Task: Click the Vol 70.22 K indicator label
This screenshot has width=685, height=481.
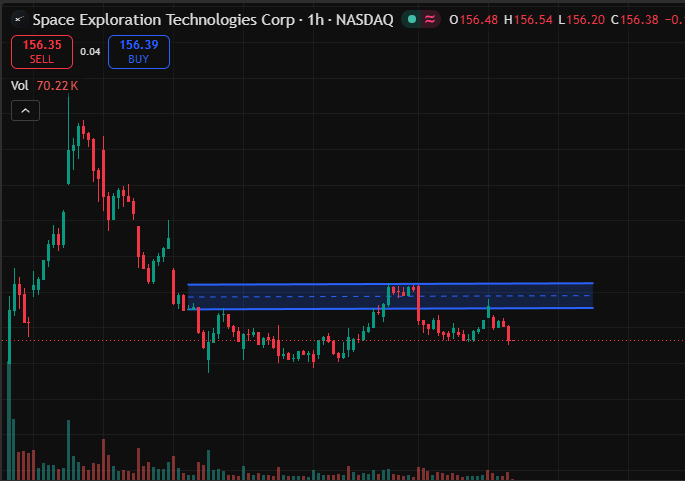Action: [45, 86]
